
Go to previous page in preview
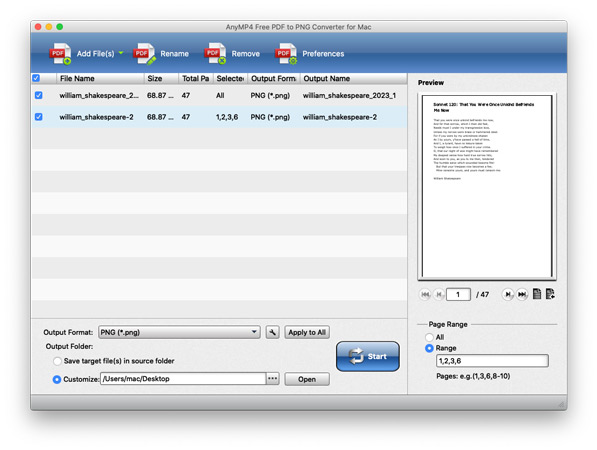[x=439, y=294]
